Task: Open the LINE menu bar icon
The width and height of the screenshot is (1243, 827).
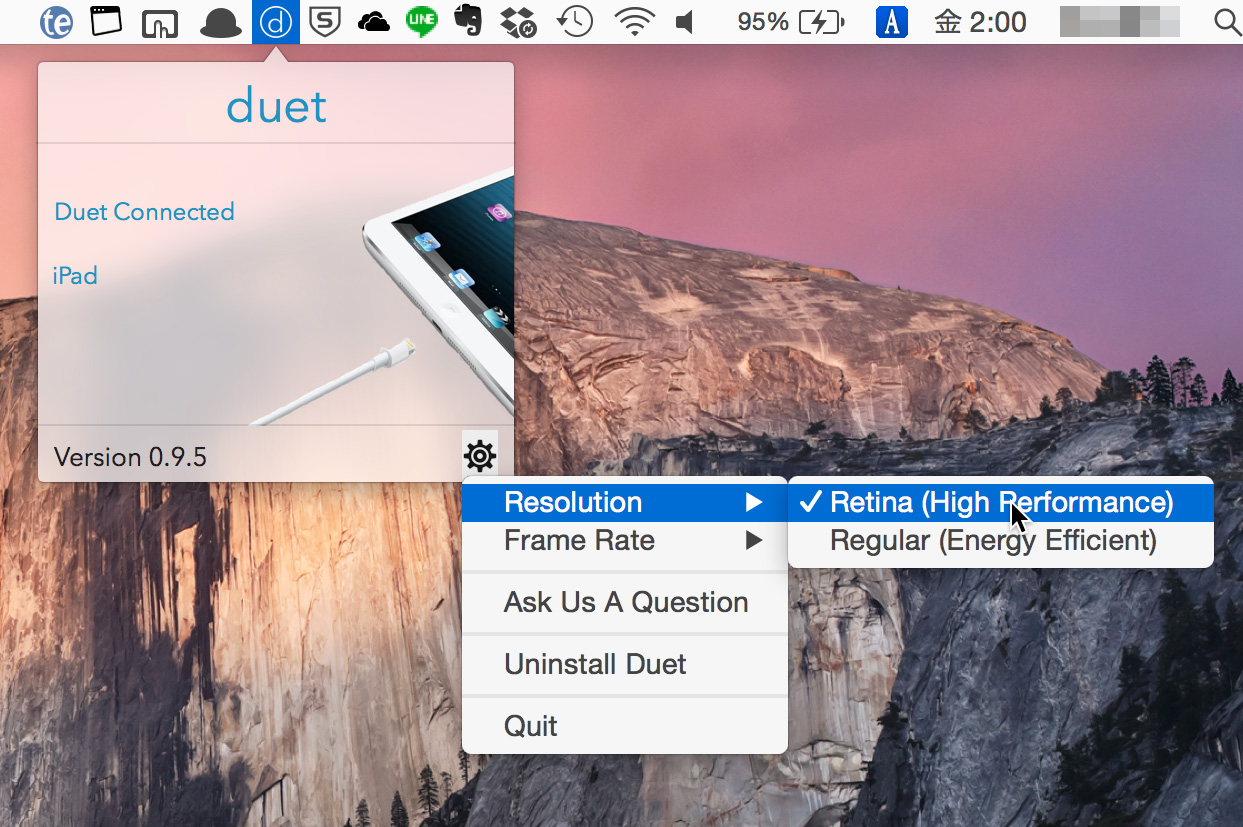Action: coord(422,22)
